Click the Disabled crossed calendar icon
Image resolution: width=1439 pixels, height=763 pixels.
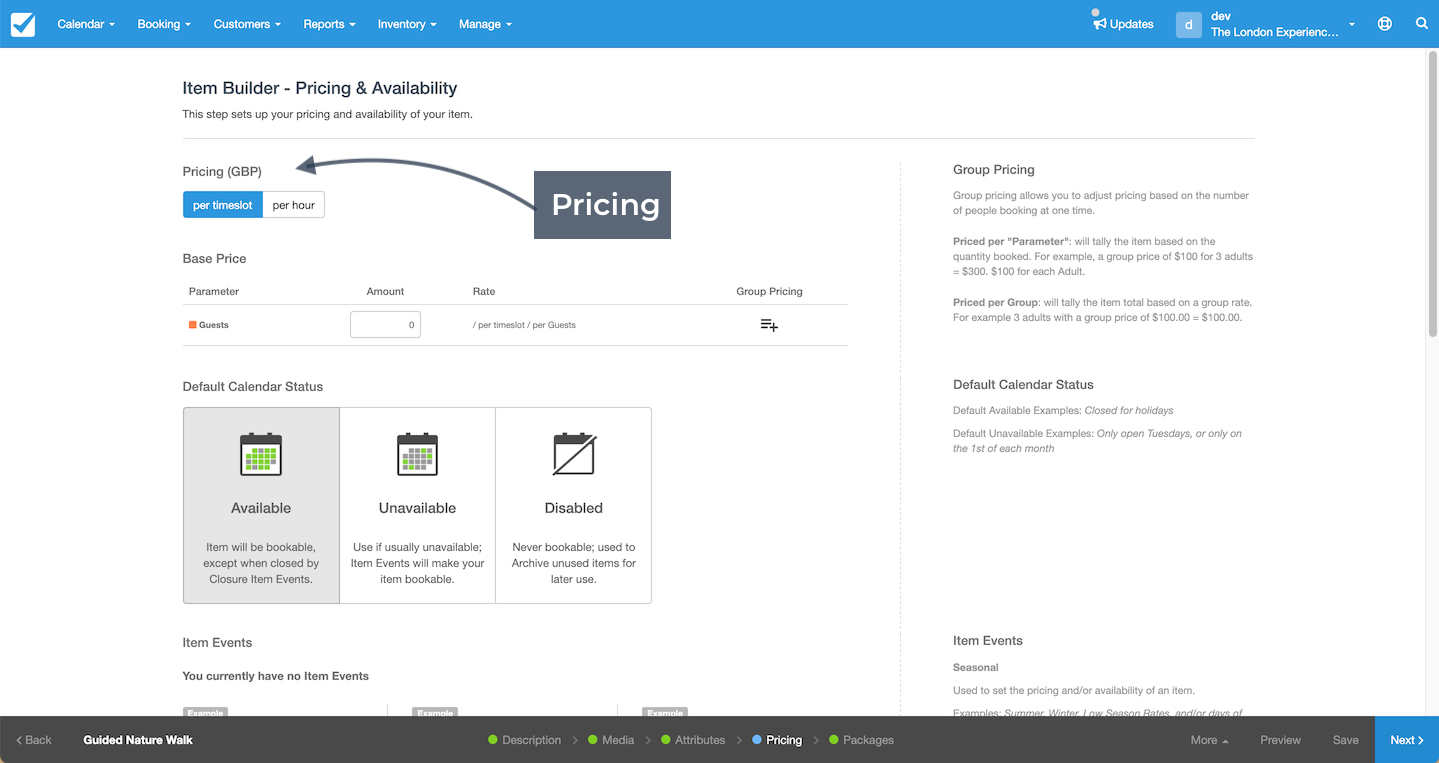tap(574, 454)
